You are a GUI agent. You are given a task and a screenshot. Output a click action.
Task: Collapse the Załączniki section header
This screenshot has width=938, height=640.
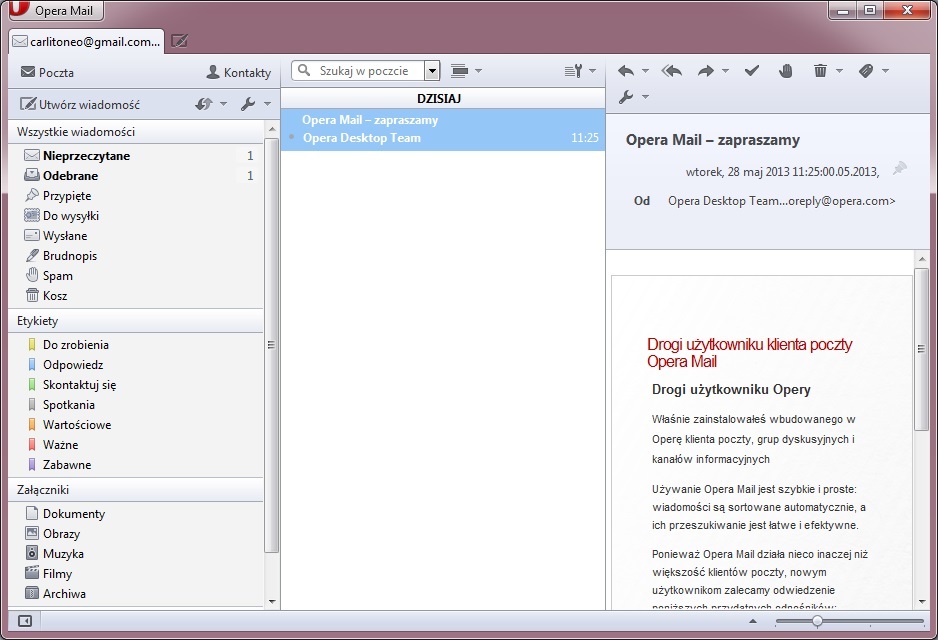(x=136, y=490)
